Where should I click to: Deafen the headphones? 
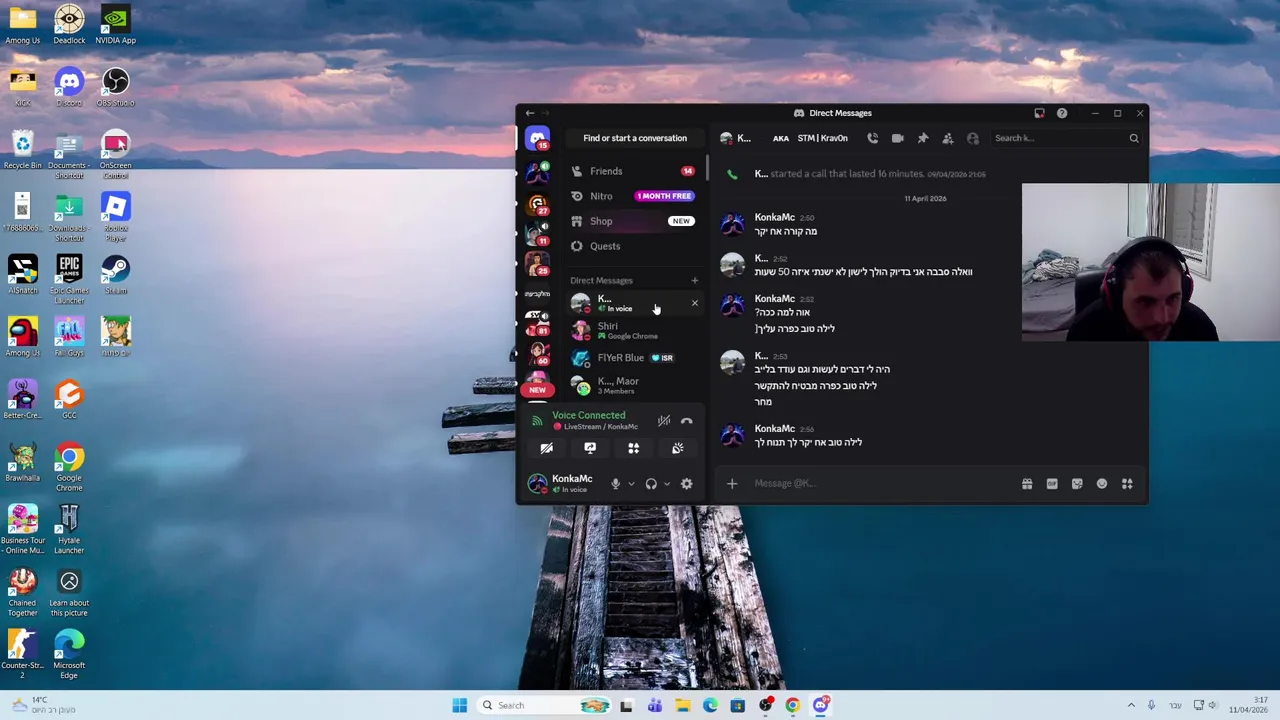pos(651,484)
